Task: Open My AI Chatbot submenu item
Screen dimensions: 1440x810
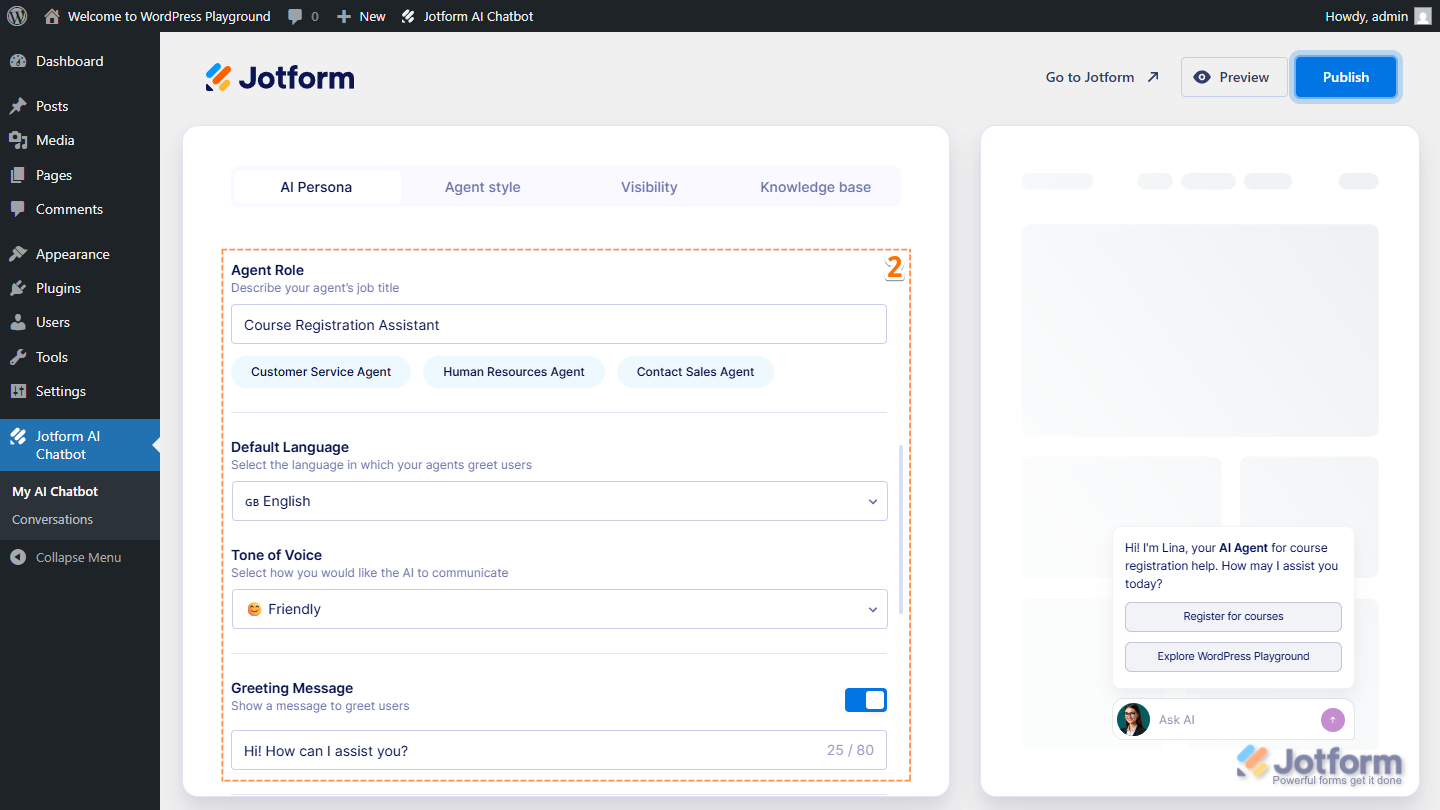Action: [55, 491]
